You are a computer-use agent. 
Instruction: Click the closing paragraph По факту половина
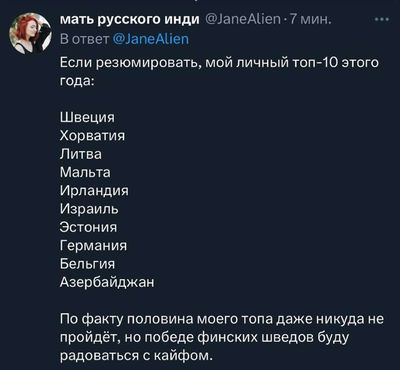(x=222, y=337)
